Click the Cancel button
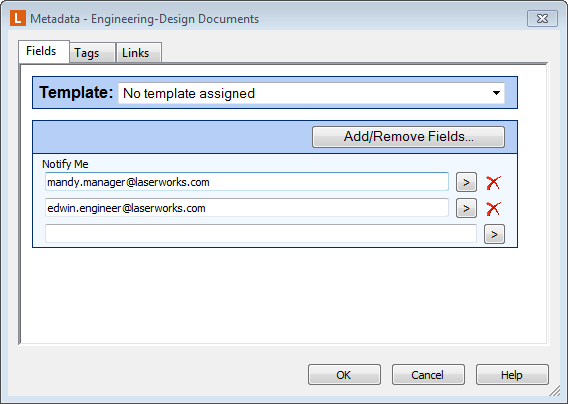The width and height of the screenshot is (568, 404). click(x=428, y=375)
